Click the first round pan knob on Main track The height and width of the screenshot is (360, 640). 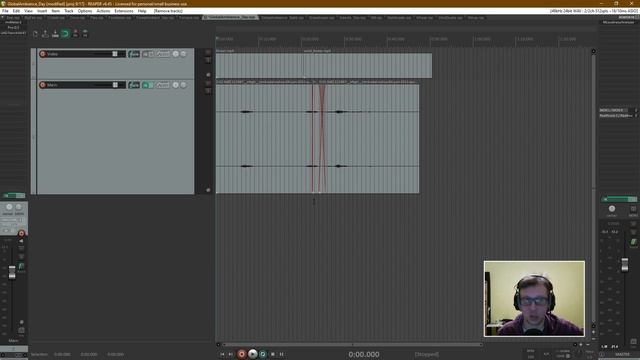(x=176, y=85)
